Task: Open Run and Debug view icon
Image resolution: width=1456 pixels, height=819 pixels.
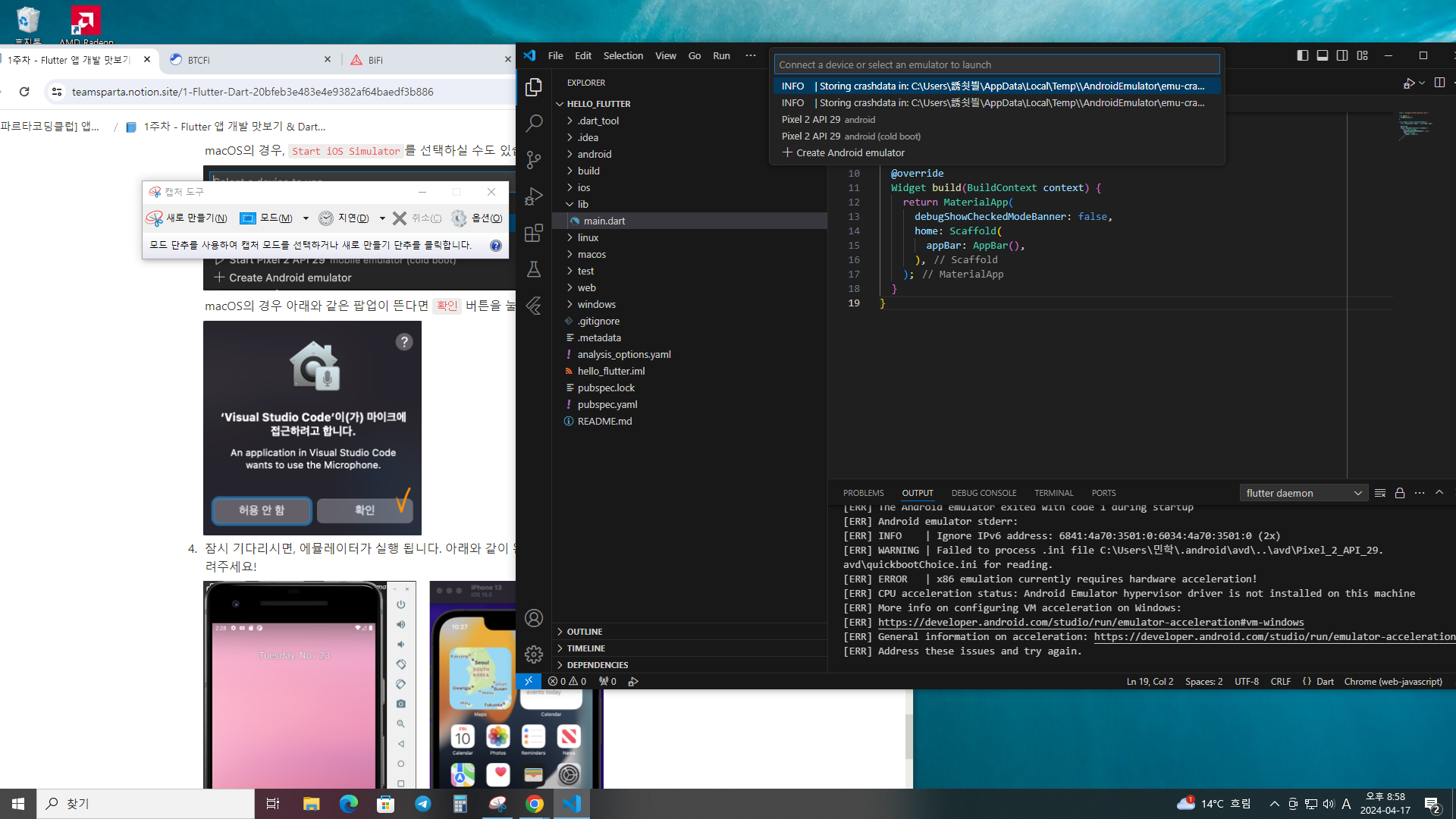Action: 534,196
